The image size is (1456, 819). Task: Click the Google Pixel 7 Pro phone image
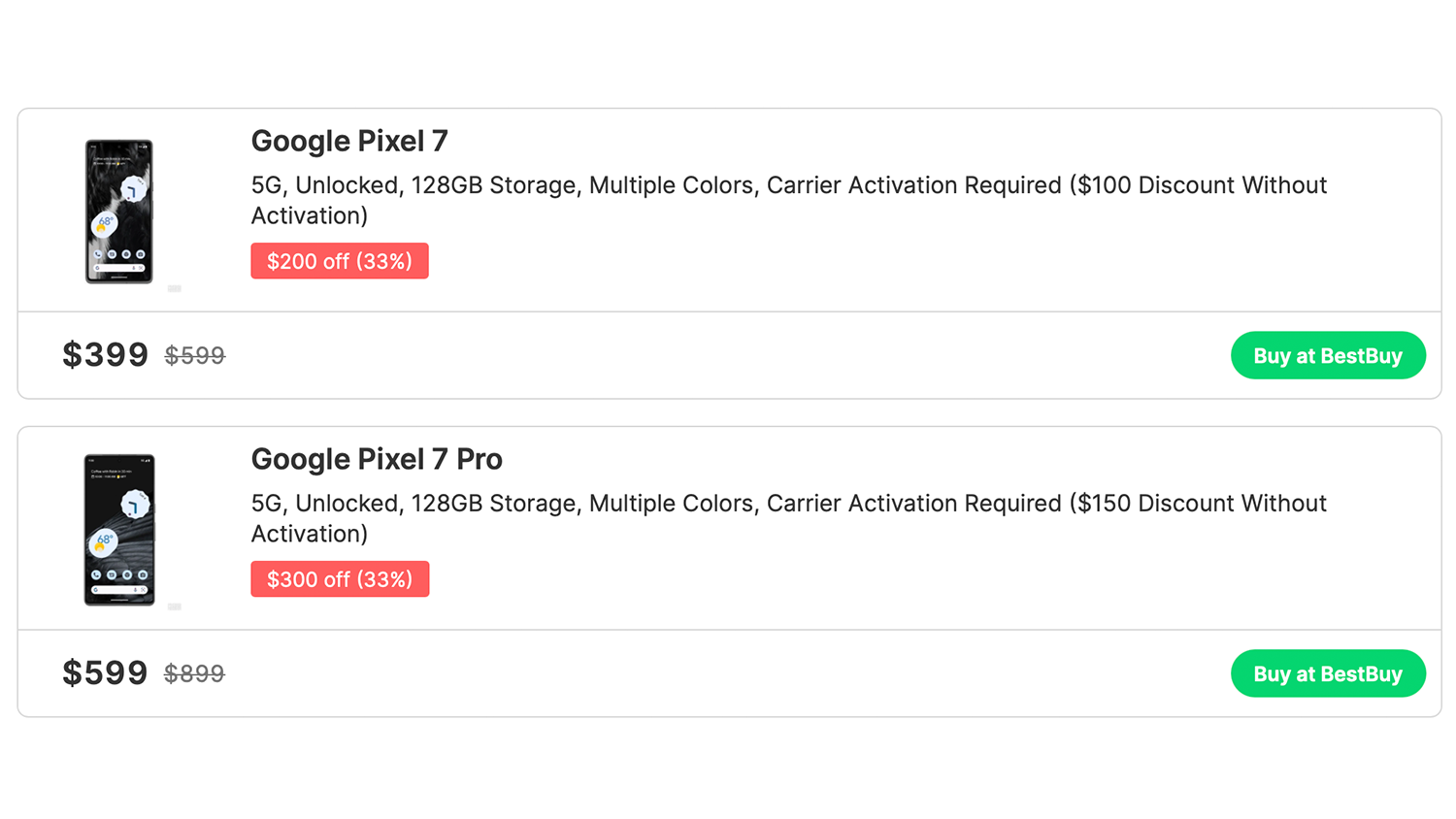[119, 530]
